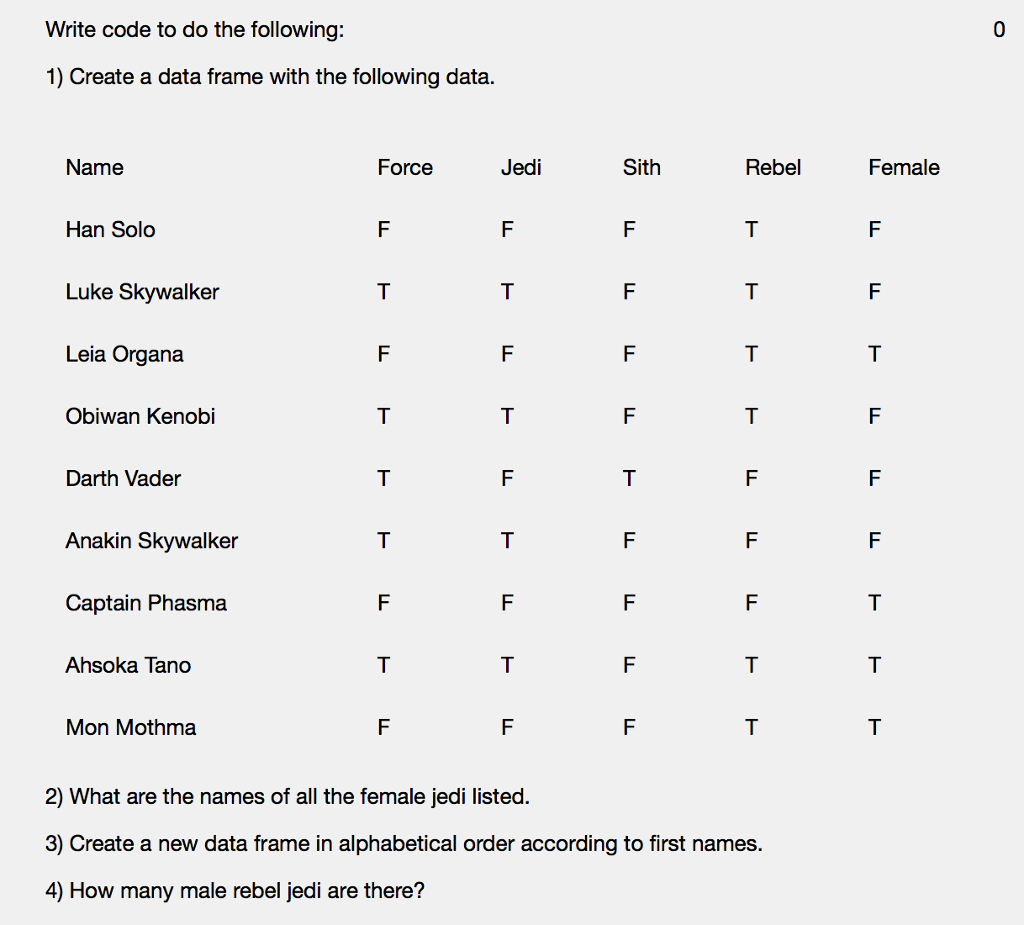Click the Sith value for Darth Vader
This screenshot has height=925, width=1024.
tap(628, 479)
